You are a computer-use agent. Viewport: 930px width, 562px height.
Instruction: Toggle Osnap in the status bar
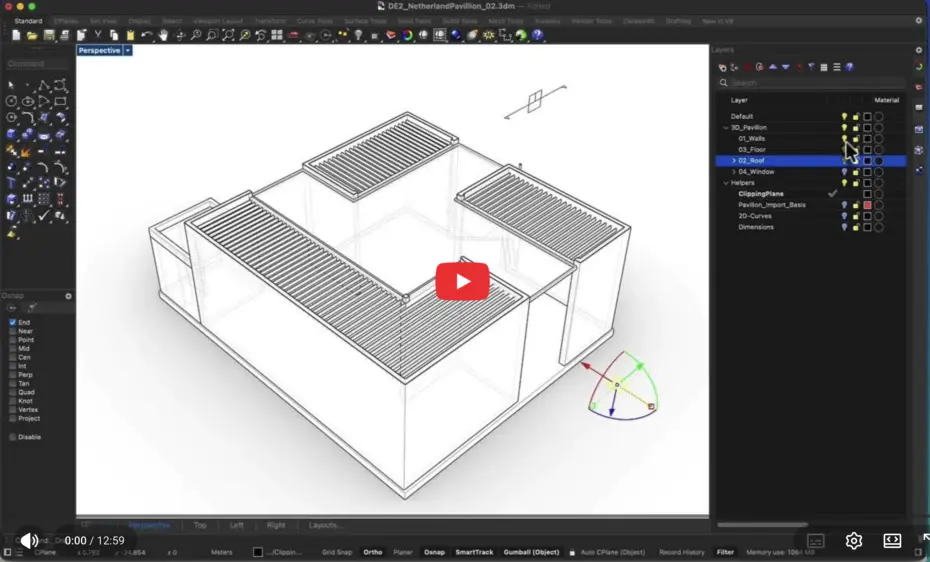434,552
